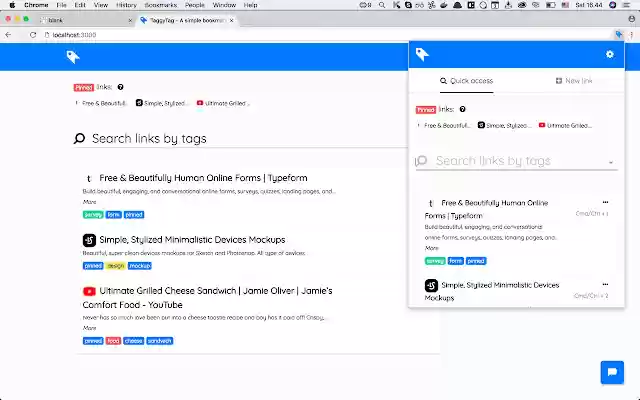Screen dimensions: 640x400
Task: Open the pinned Ultimate Grilled link in the popup
Action: tap(566, 125)
